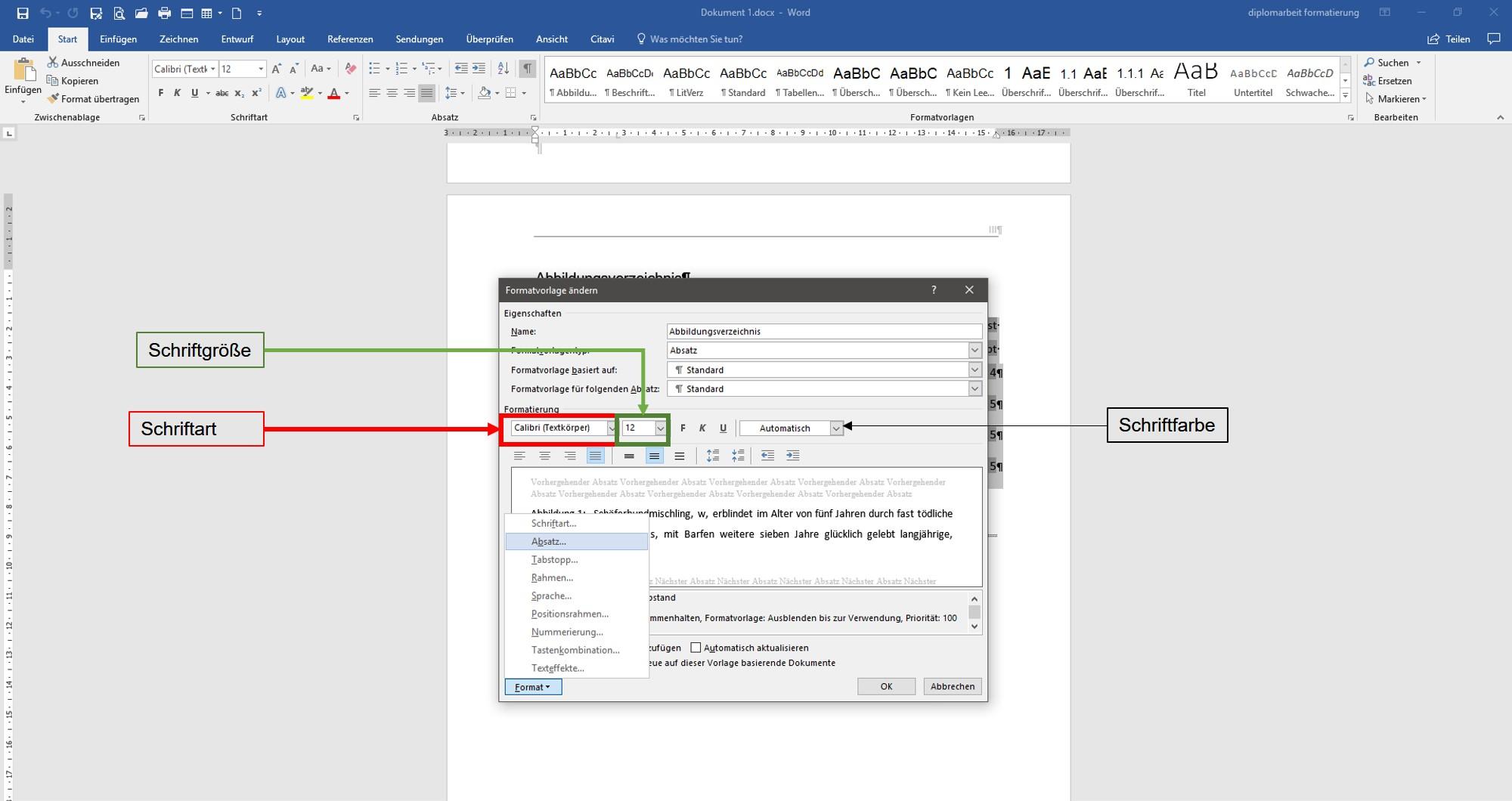Screen dimensions: 1512x801
Task: Enable the Automatisch aktualisieren checkbox
Action: 696,648
